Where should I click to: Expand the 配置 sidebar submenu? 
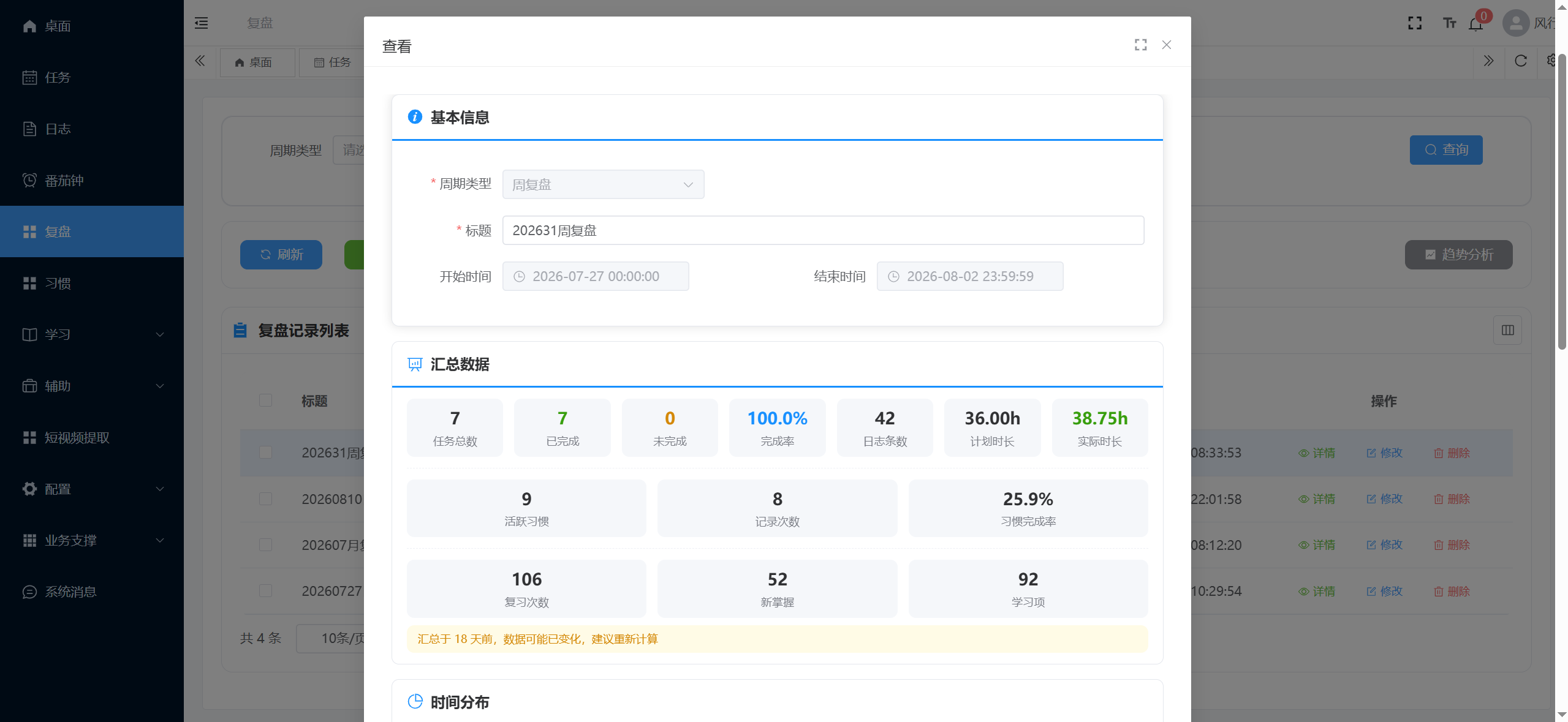[92, 489]
